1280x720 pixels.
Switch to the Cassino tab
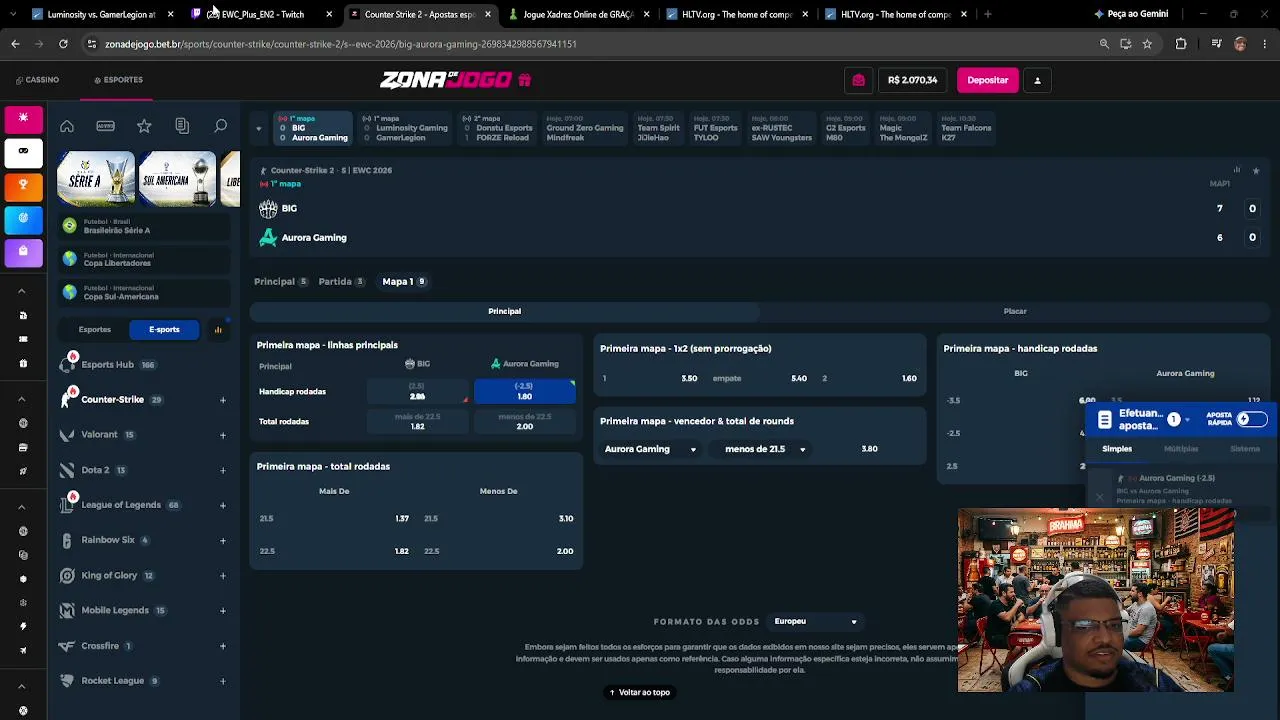(x=37, y=80)
